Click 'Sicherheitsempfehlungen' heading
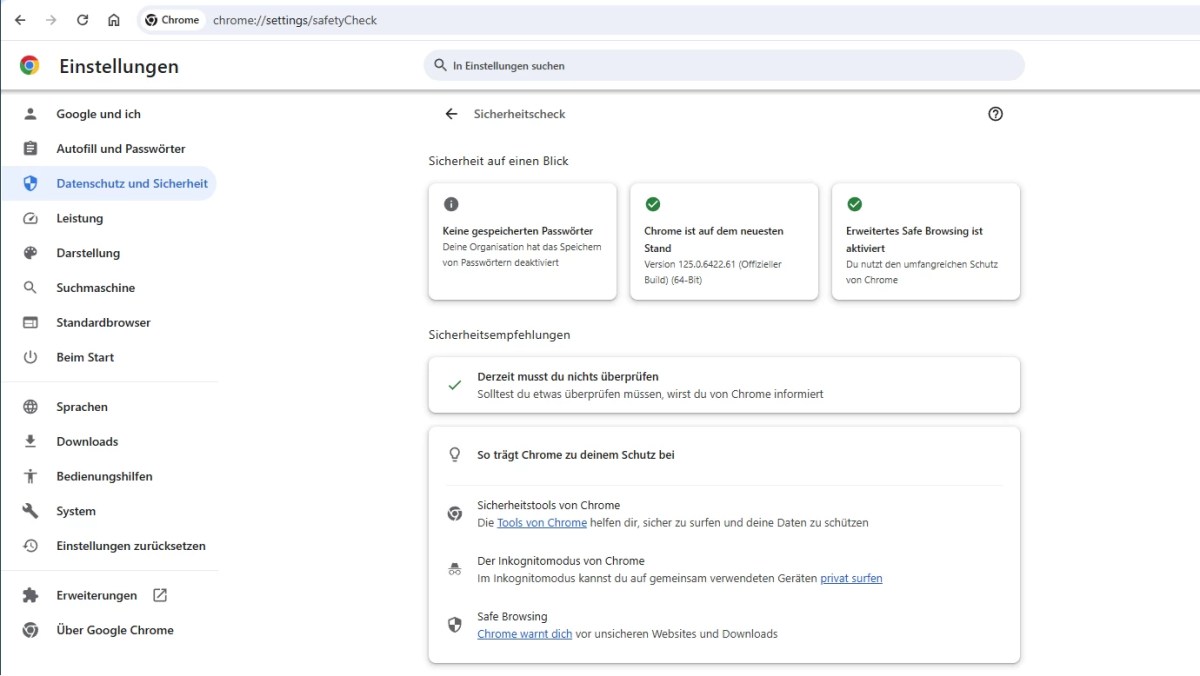Viewport: 1200px width, 676px height. point(499,335)
